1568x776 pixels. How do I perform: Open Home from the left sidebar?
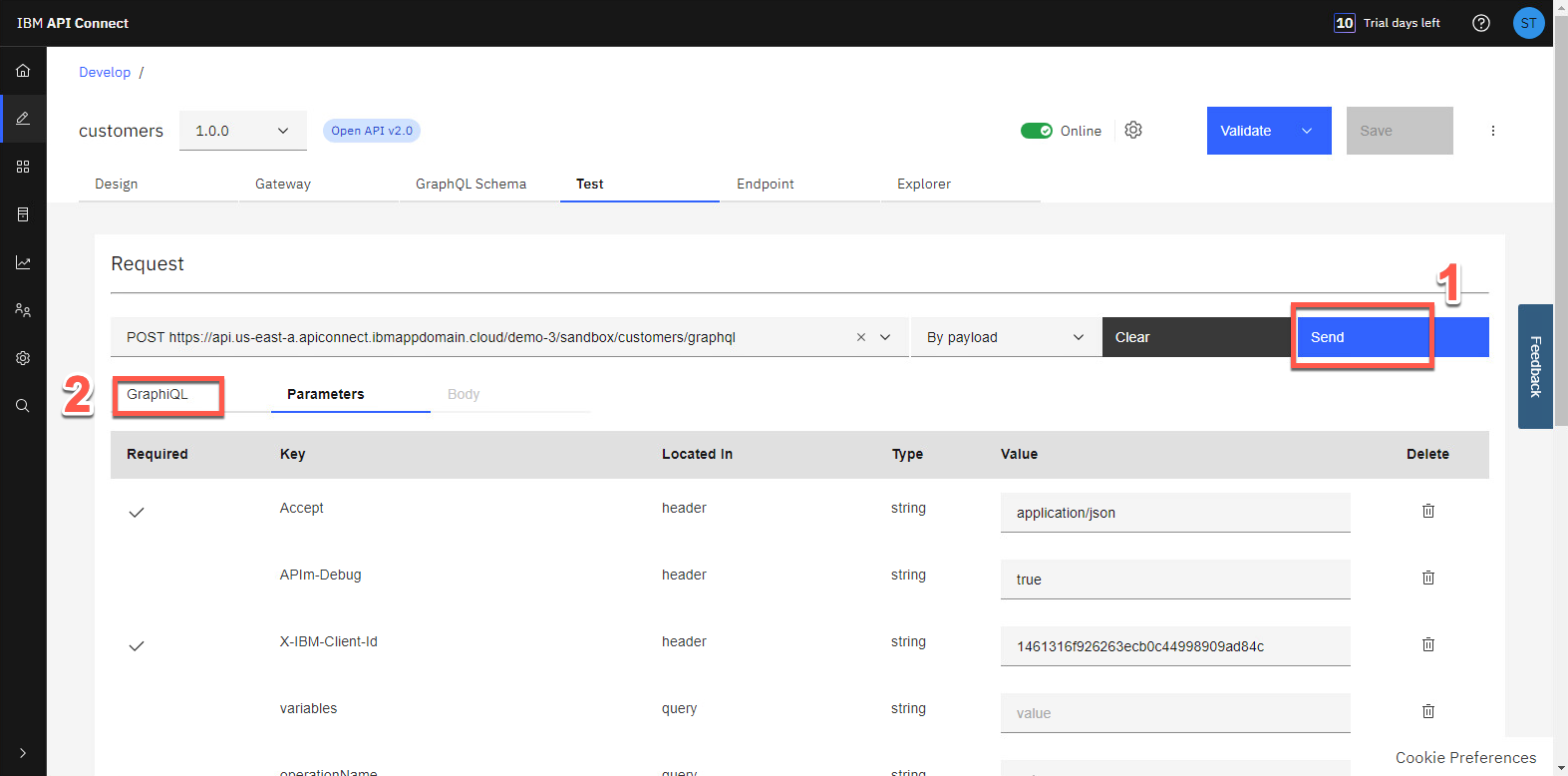[23, 71]
